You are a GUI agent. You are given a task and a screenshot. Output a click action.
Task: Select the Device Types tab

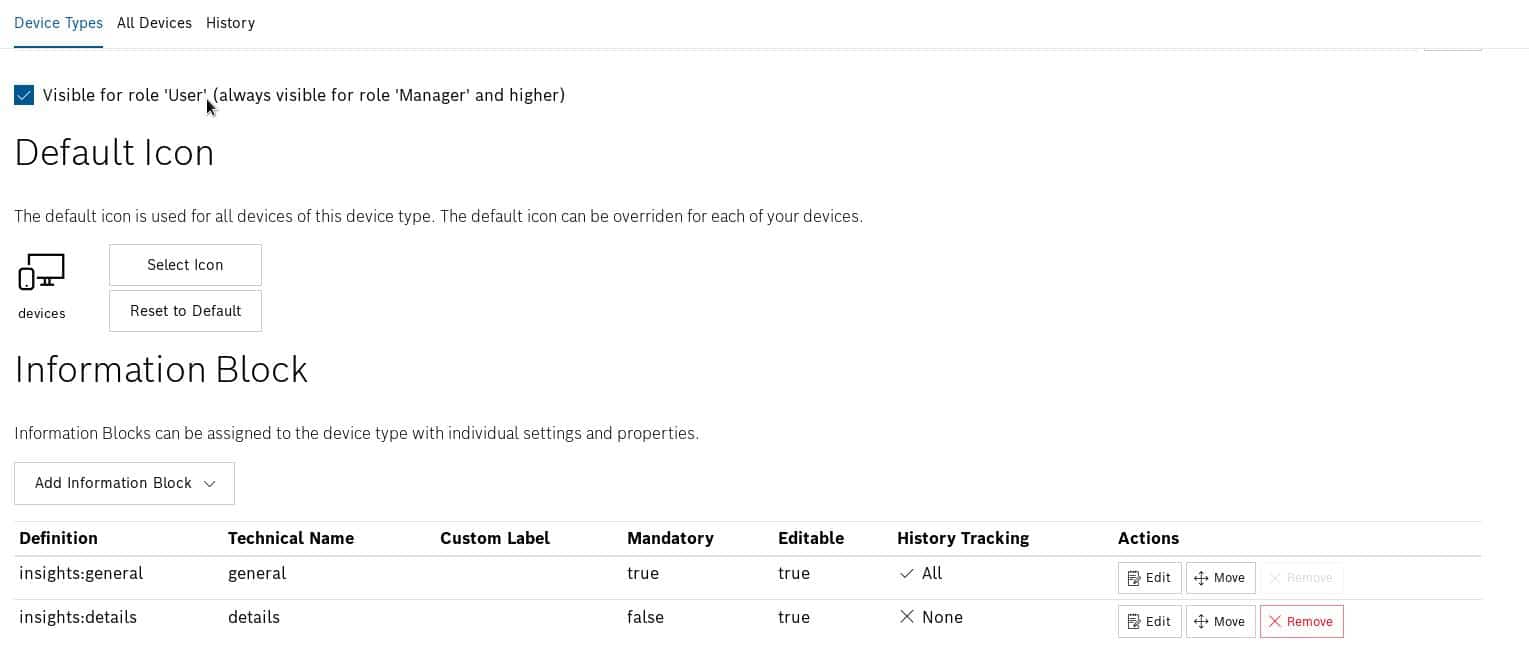58,23
